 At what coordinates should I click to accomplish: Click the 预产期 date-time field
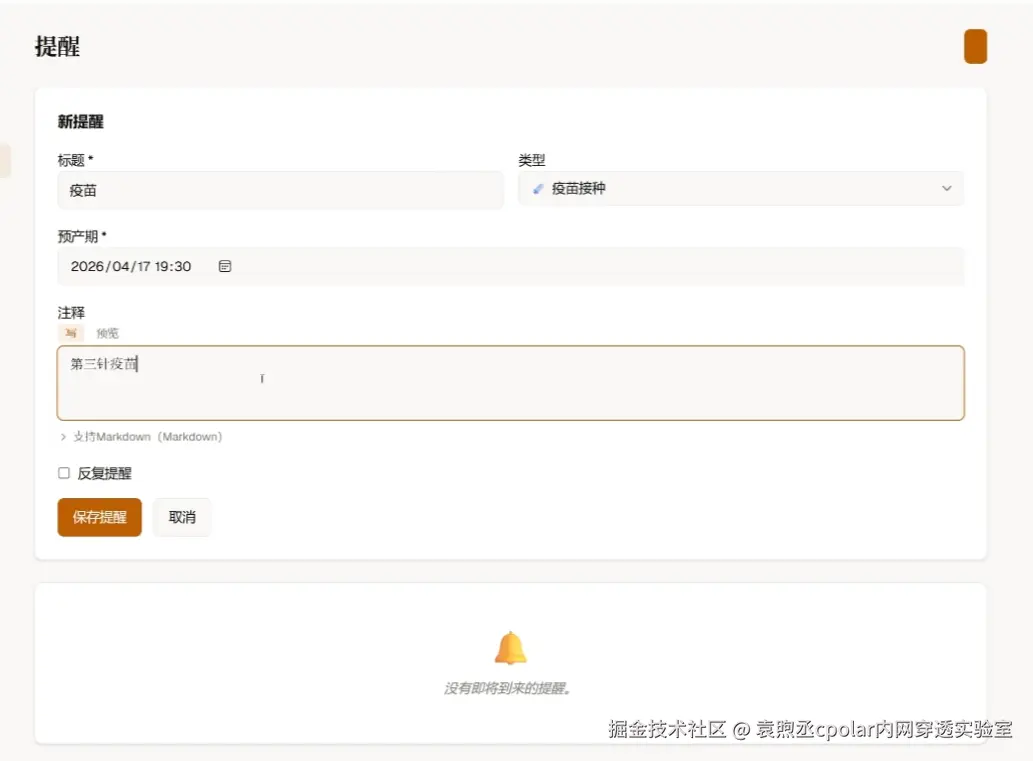pyautogui.click(x=511, y=266)
